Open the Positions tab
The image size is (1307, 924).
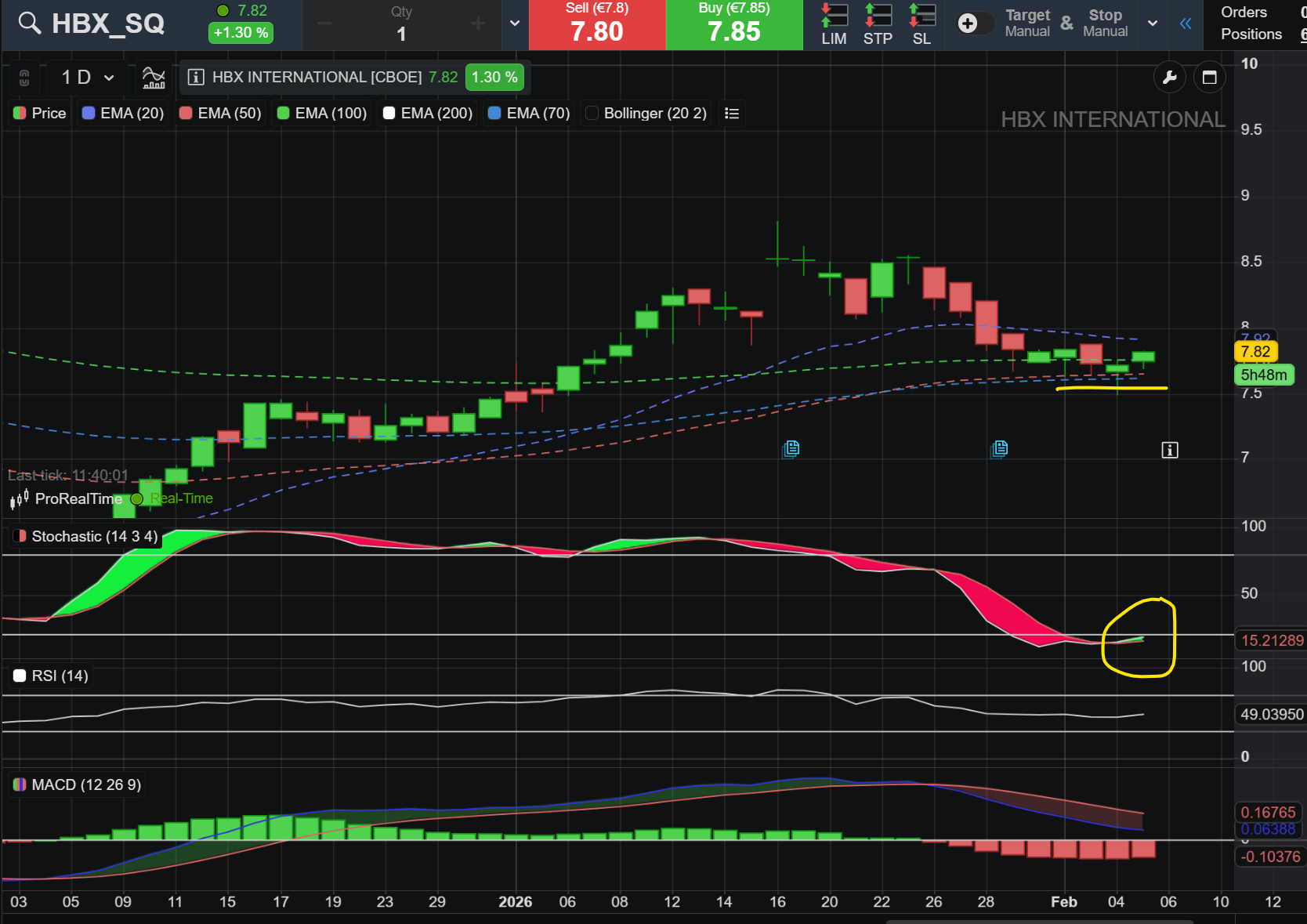(1251, 34)
